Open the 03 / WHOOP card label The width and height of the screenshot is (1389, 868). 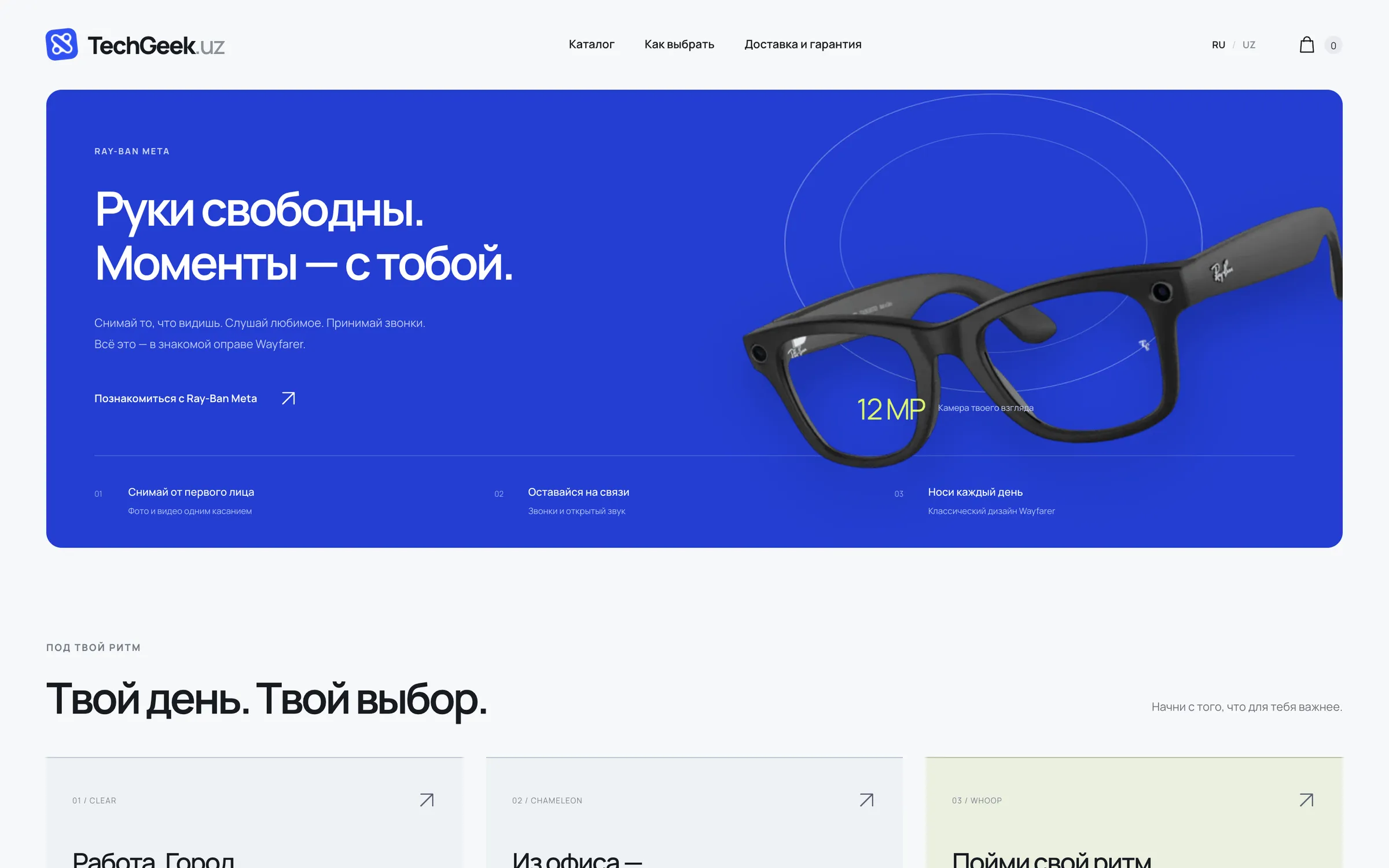(977, 800)
